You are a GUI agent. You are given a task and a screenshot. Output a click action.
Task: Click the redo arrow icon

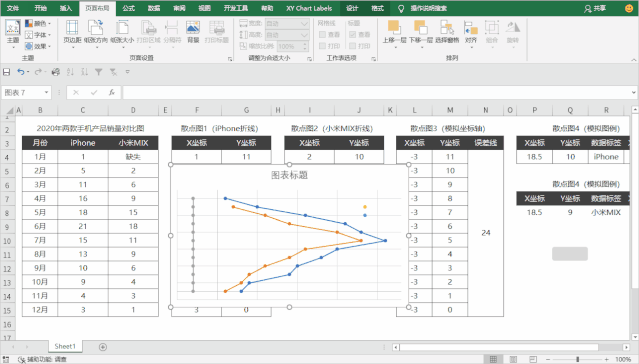(x=38, y=72)
